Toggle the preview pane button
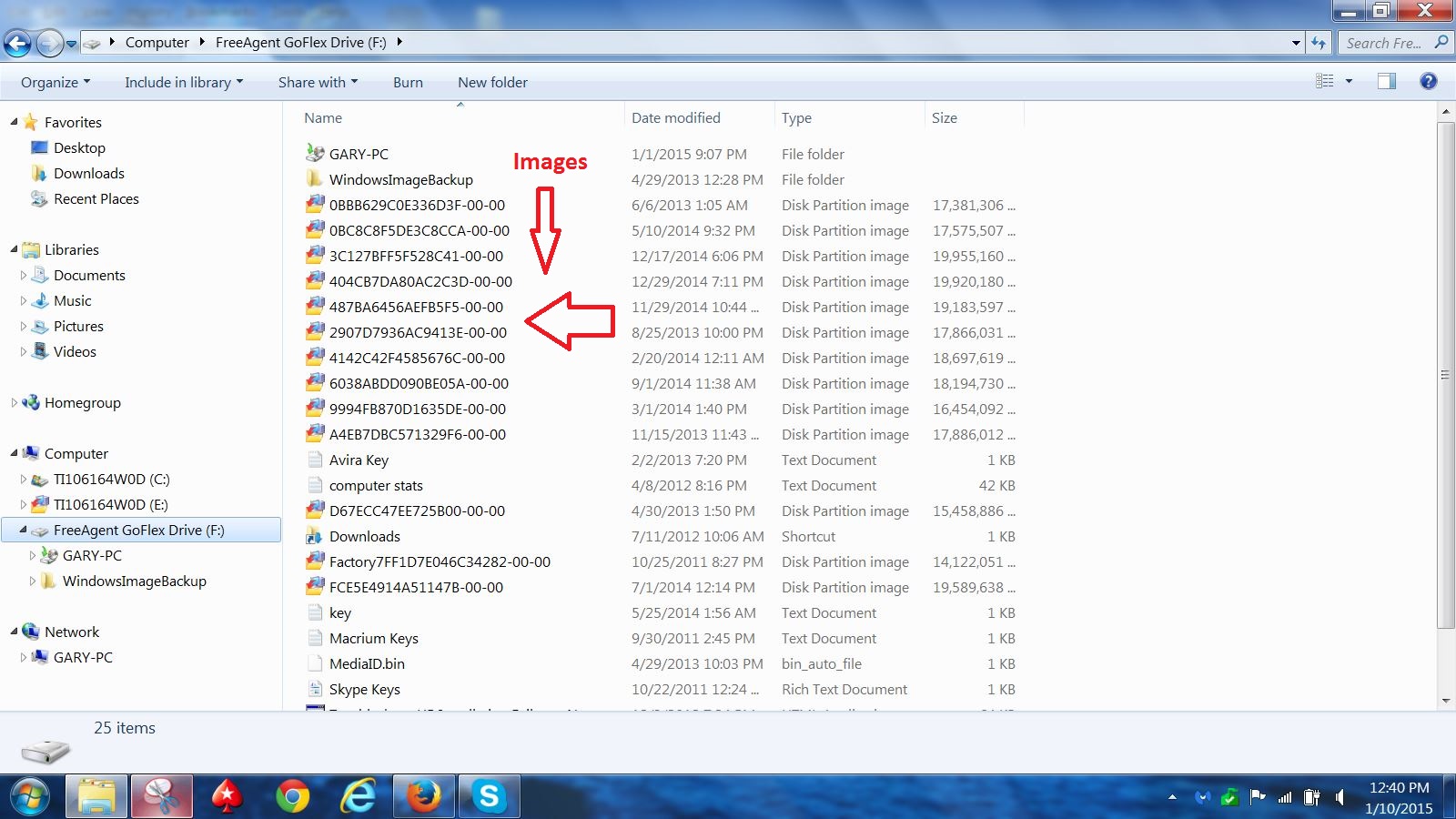The width and height of the screenshot is (1456, 819). coord(1387,81)
